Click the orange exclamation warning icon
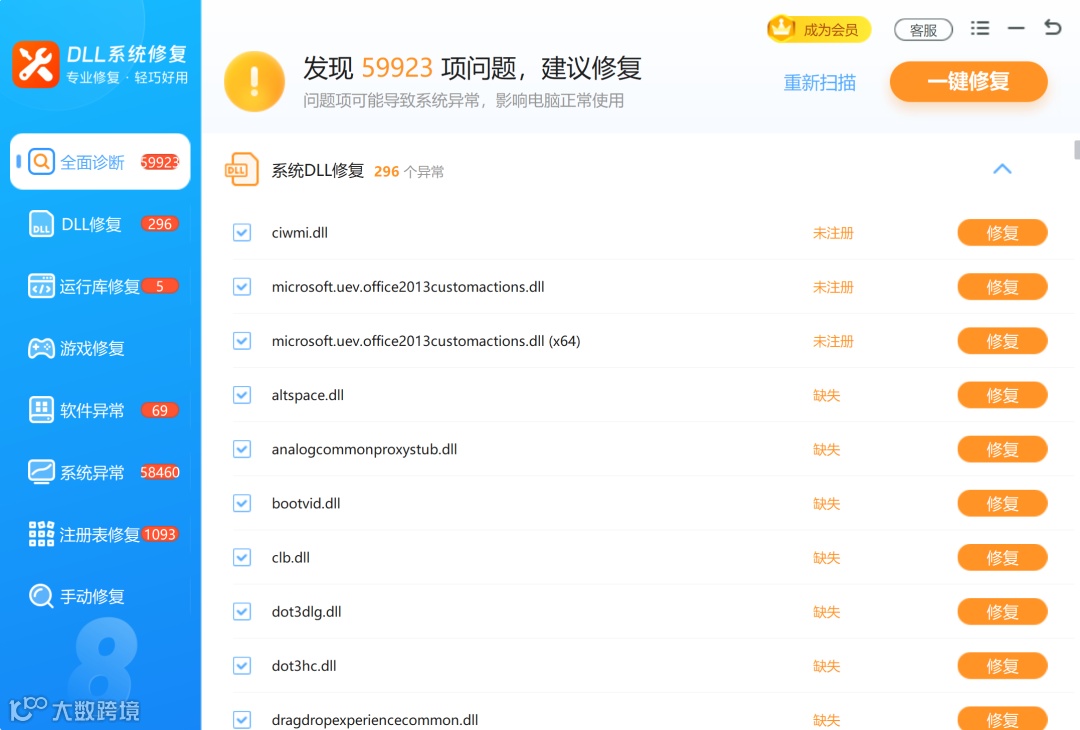The height and width of the screenshot is (730, 1080). (254, 81)
